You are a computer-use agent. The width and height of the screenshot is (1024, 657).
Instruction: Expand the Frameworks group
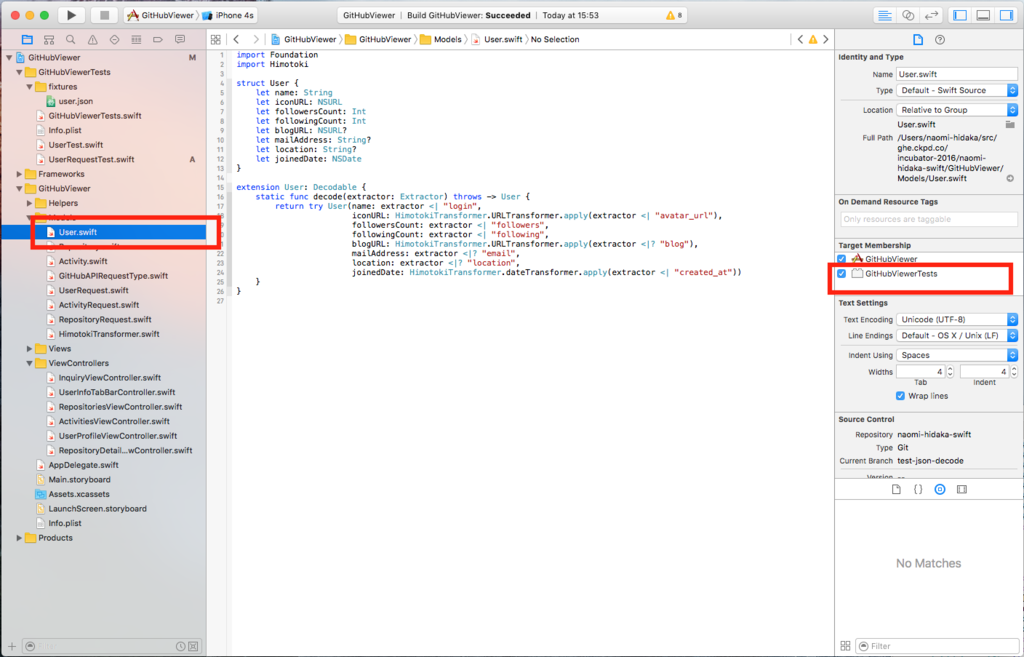19,174
